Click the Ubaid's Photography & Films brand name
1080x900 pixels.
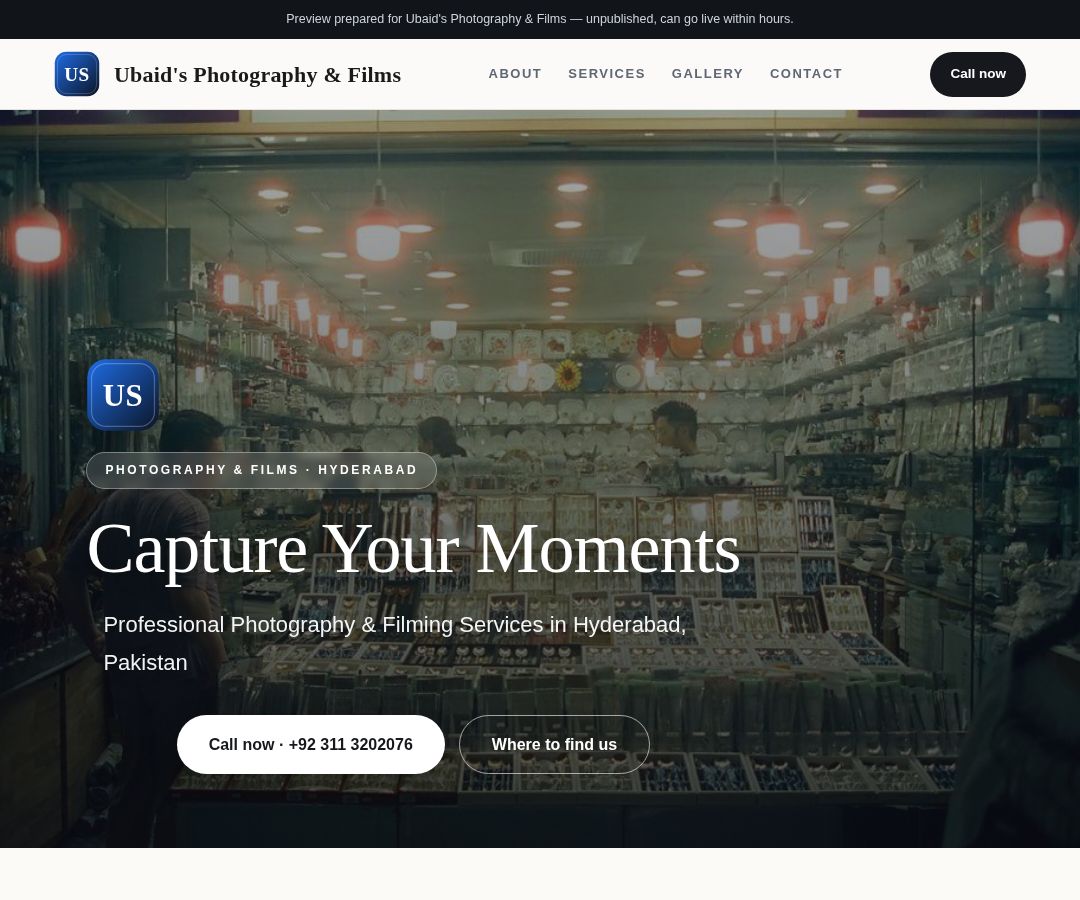pos(258,74)
